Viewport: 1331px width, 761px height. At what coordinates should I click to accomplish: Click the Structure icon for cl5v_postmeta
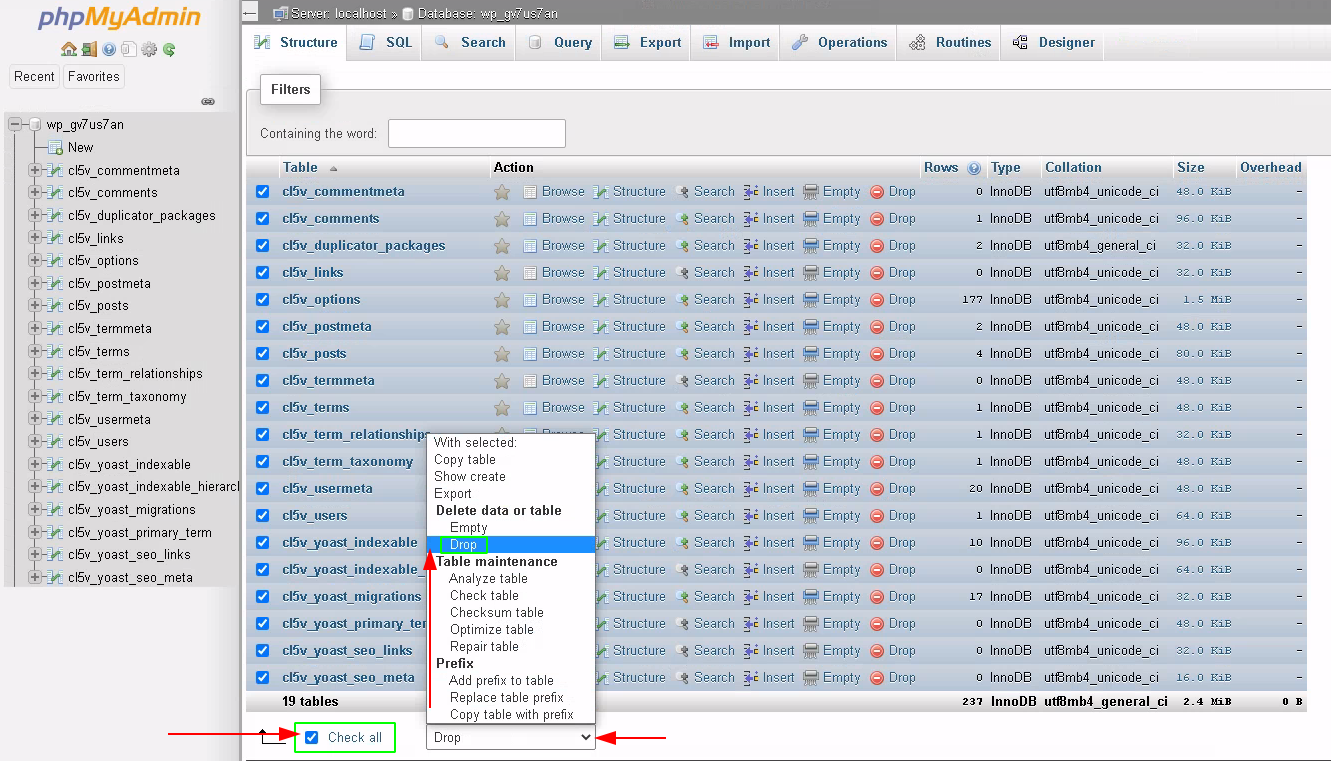[x=601, y=327]
